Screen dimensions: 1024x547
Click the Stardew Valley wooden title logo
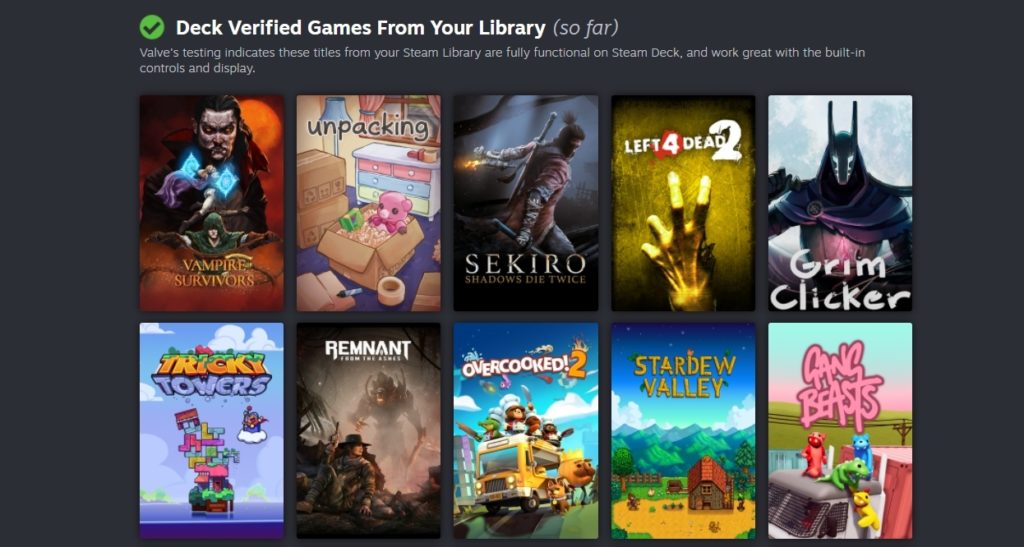[x=684, y=376]
